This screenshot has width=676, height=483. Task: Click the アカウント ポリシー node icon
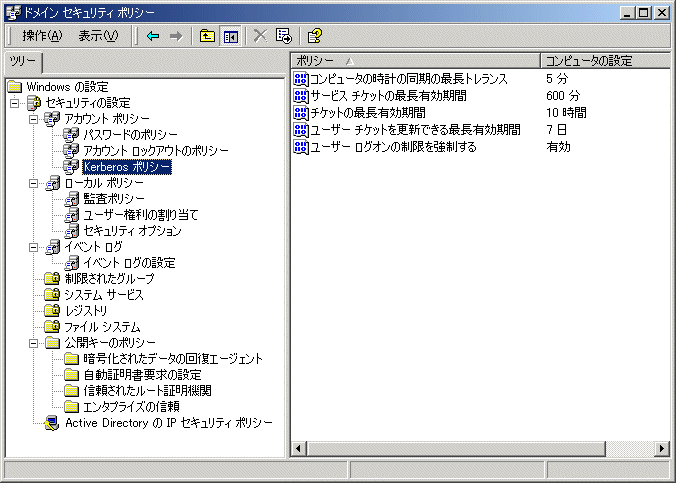52,119
